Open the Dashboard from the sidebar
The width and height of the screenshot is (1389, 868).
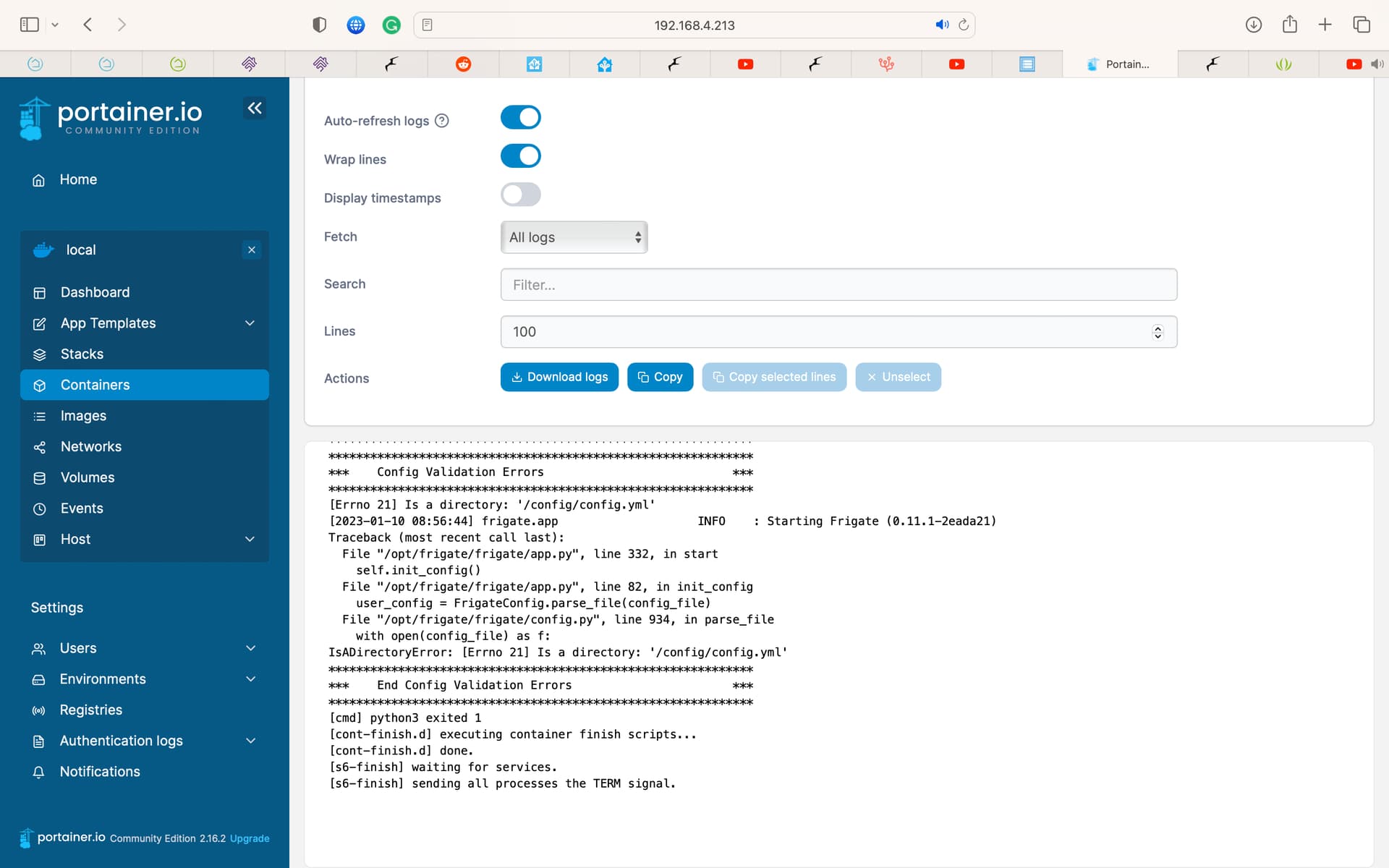[x=95, y=292]
